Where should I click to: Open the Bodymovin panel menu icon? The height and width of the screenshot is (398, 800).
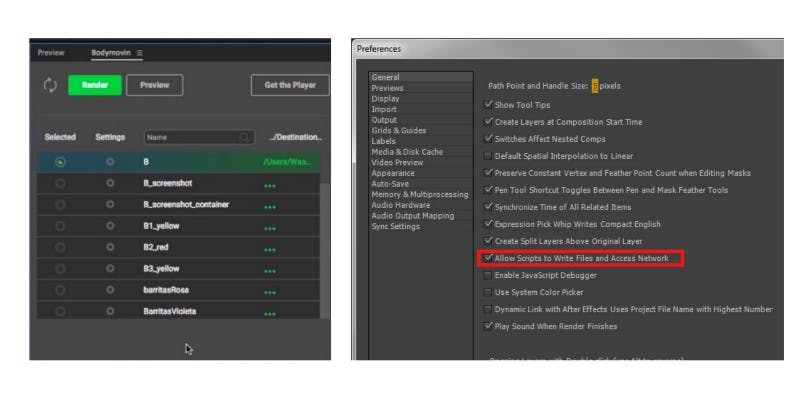139,53
